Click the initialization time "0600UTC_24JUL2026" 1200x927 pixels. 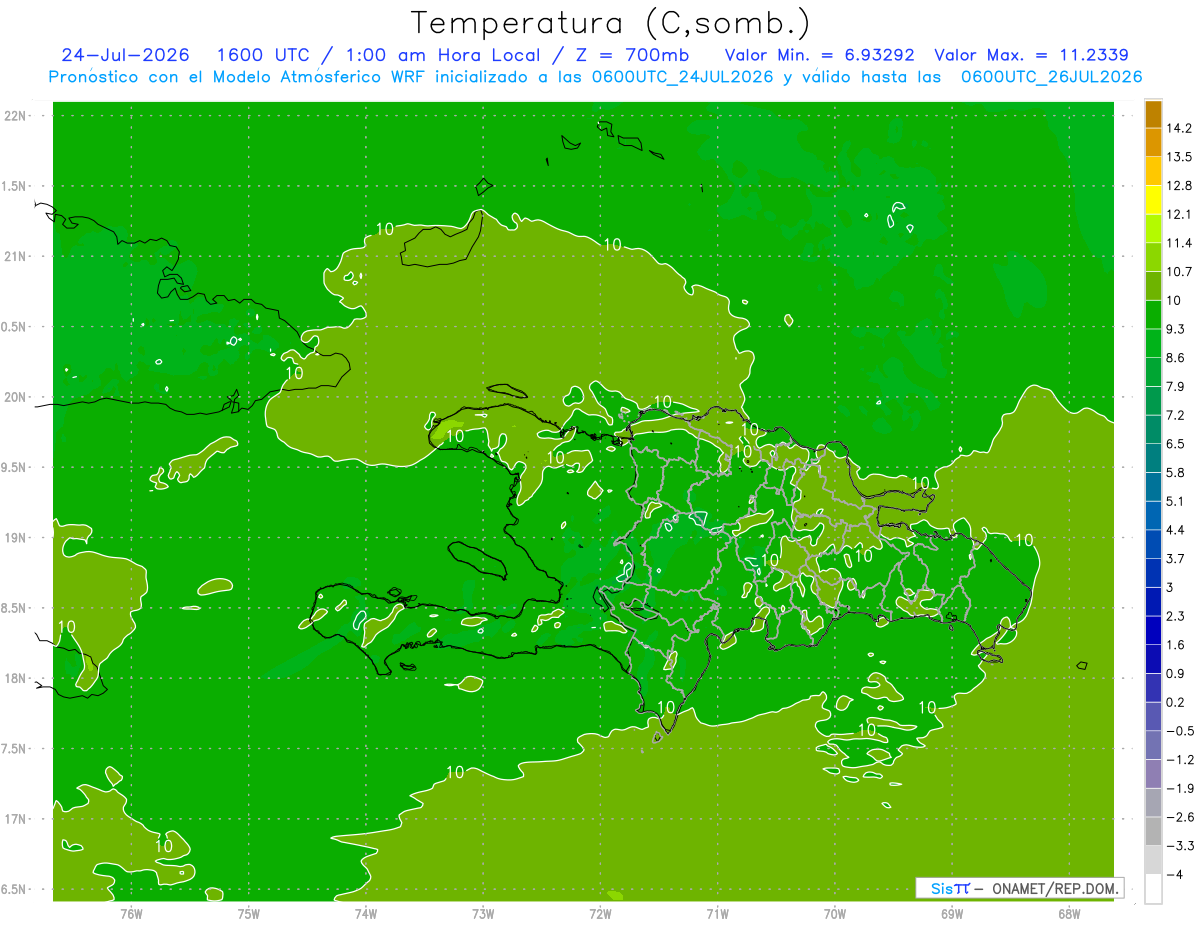pos(678,77)
